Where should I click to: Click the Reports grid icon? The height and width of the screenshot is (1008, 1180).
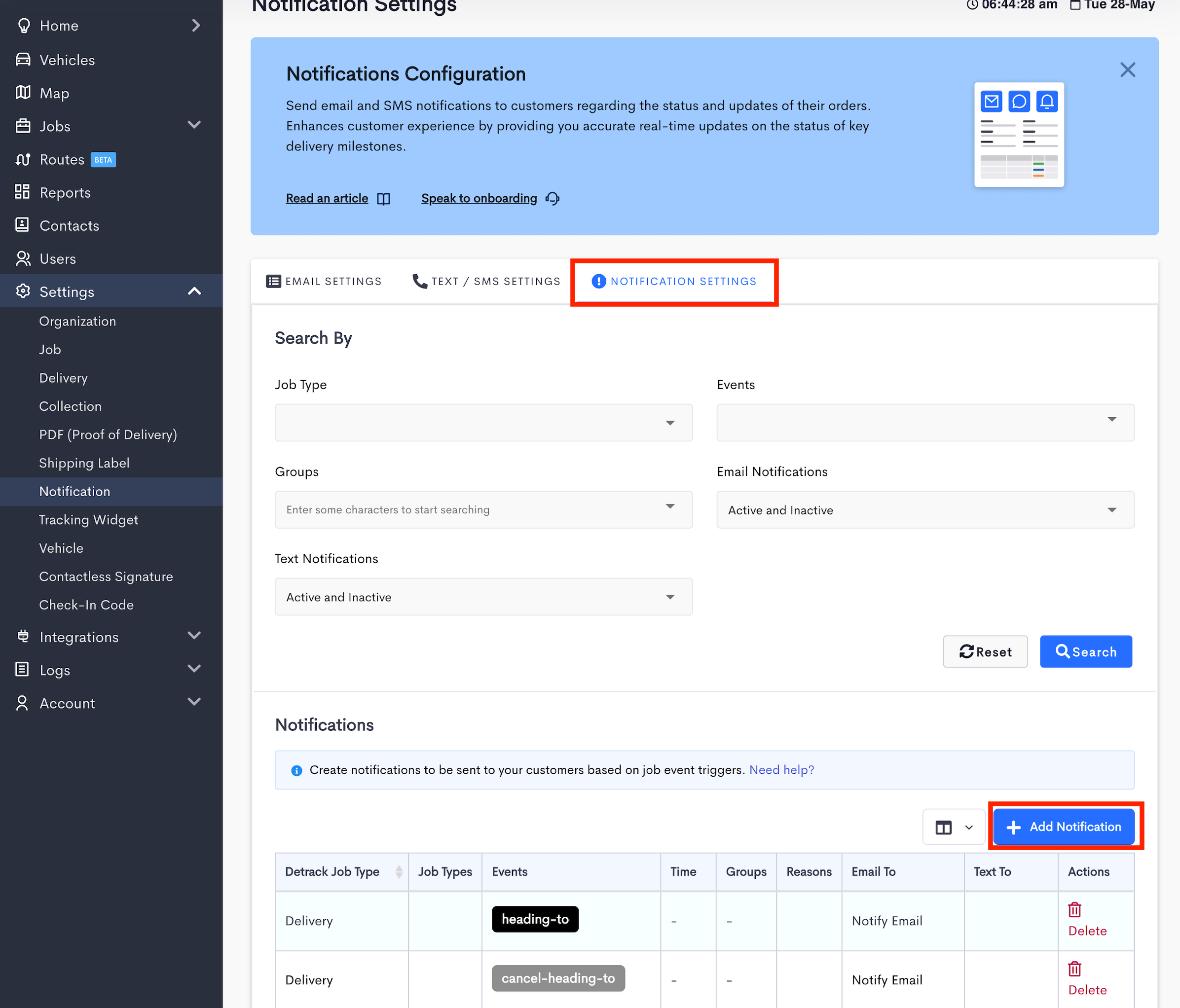22,192
